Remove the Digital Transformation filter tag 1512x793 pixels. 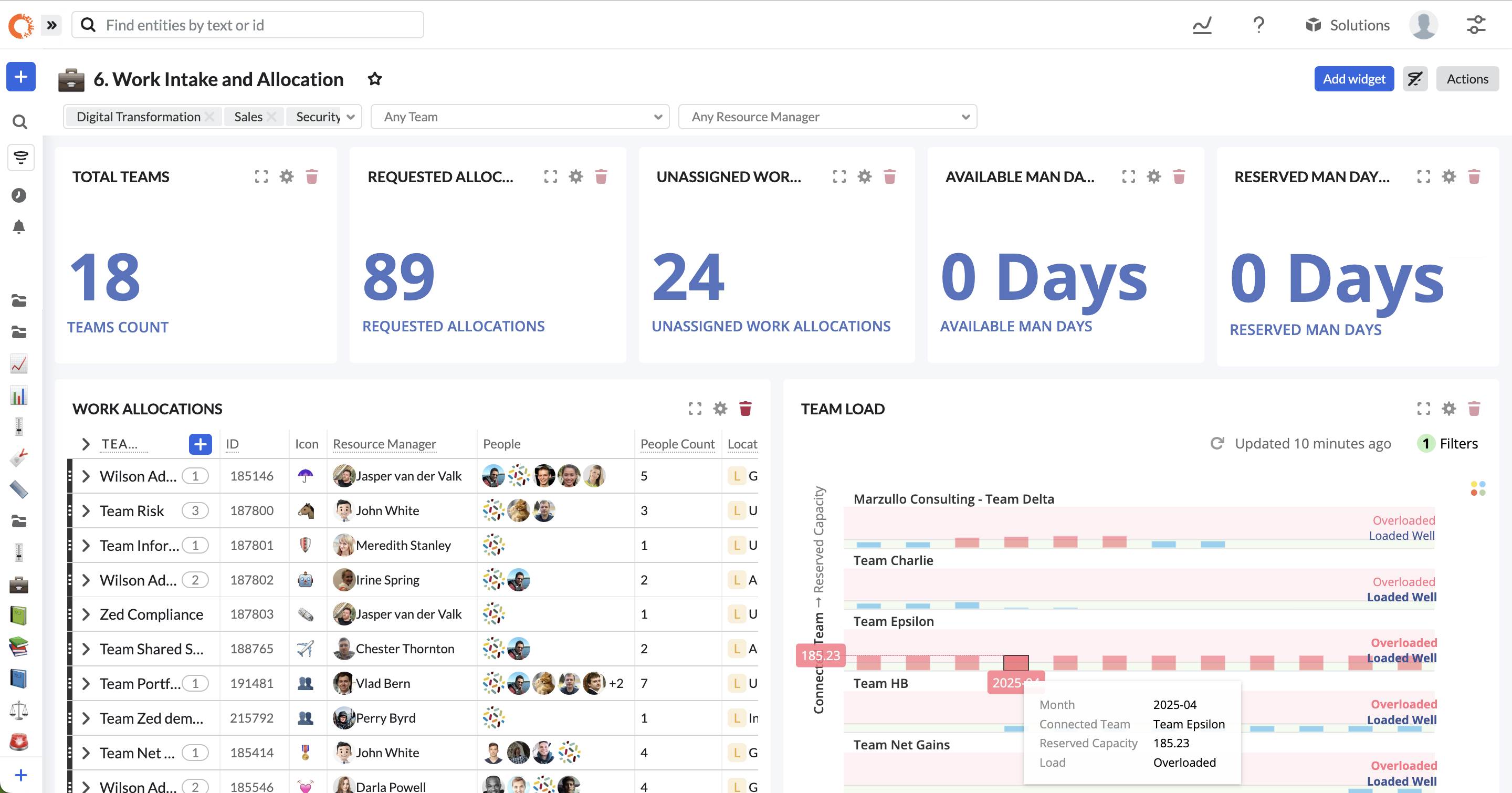pyautogui.click(x=209, y=117)
